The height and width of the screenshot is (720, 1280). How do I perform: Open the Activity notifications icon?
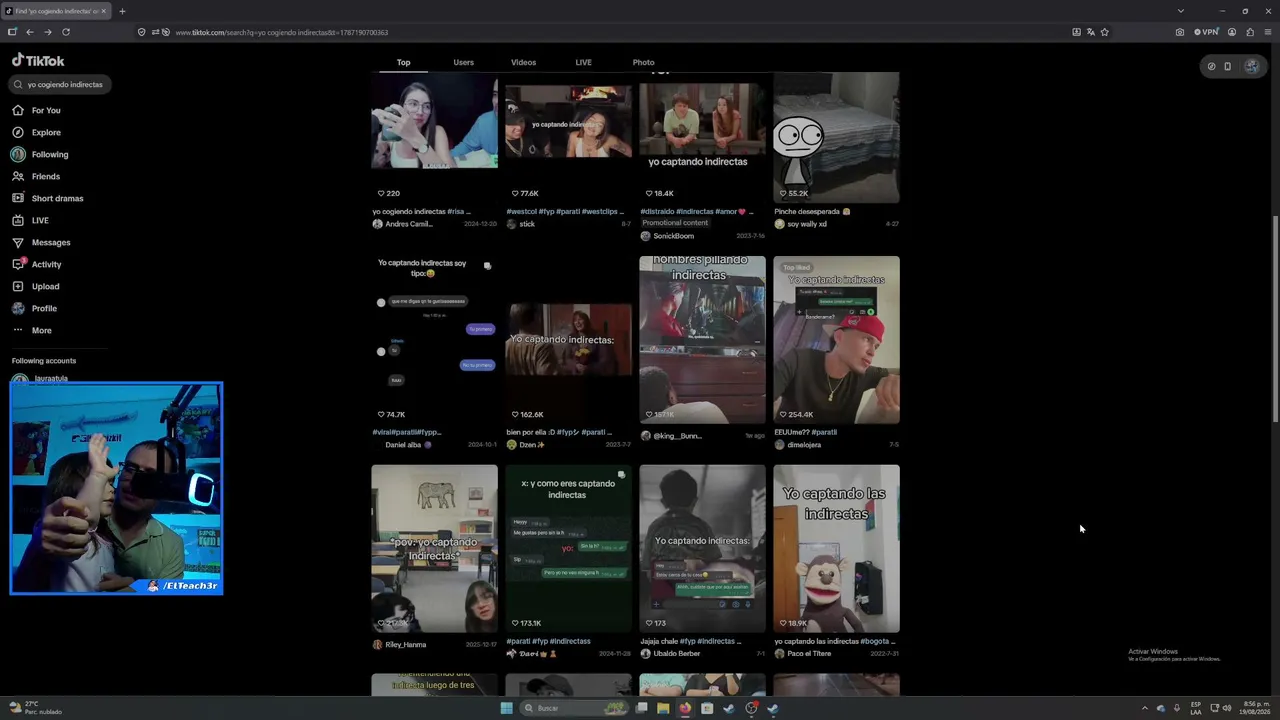18,264
